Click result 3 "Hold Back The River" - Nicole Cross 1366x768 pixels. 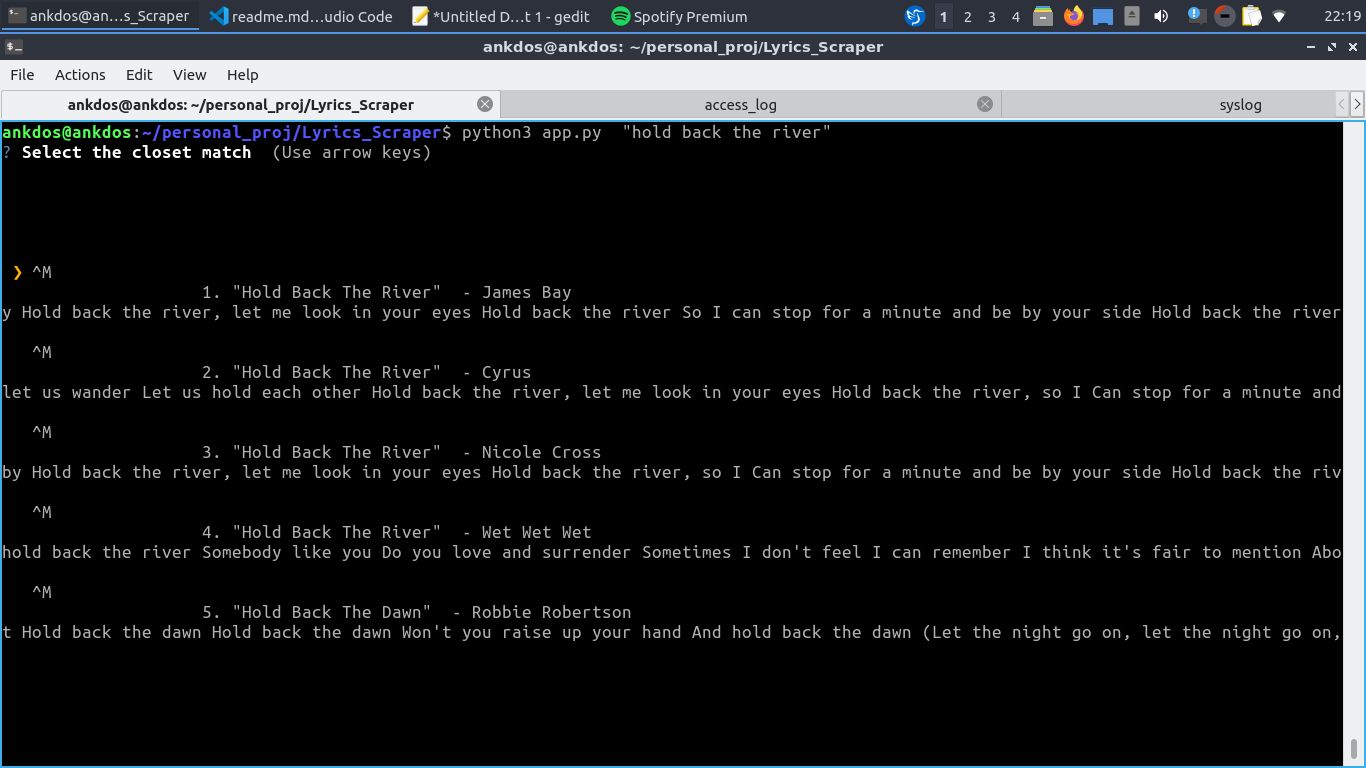tap(401, 452)
